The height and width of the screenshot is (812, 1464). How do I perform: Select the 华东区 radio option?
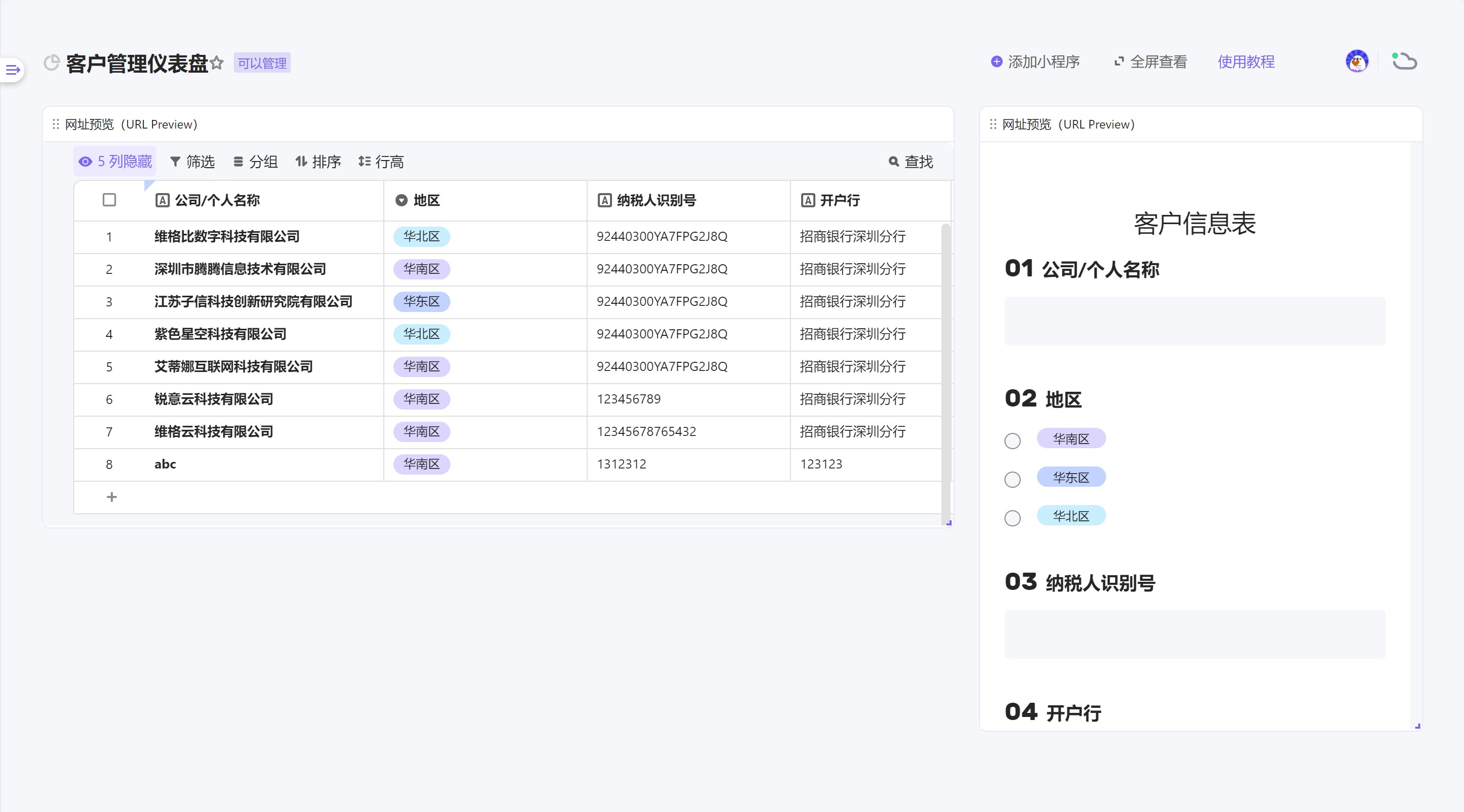tap(1012, 480)
